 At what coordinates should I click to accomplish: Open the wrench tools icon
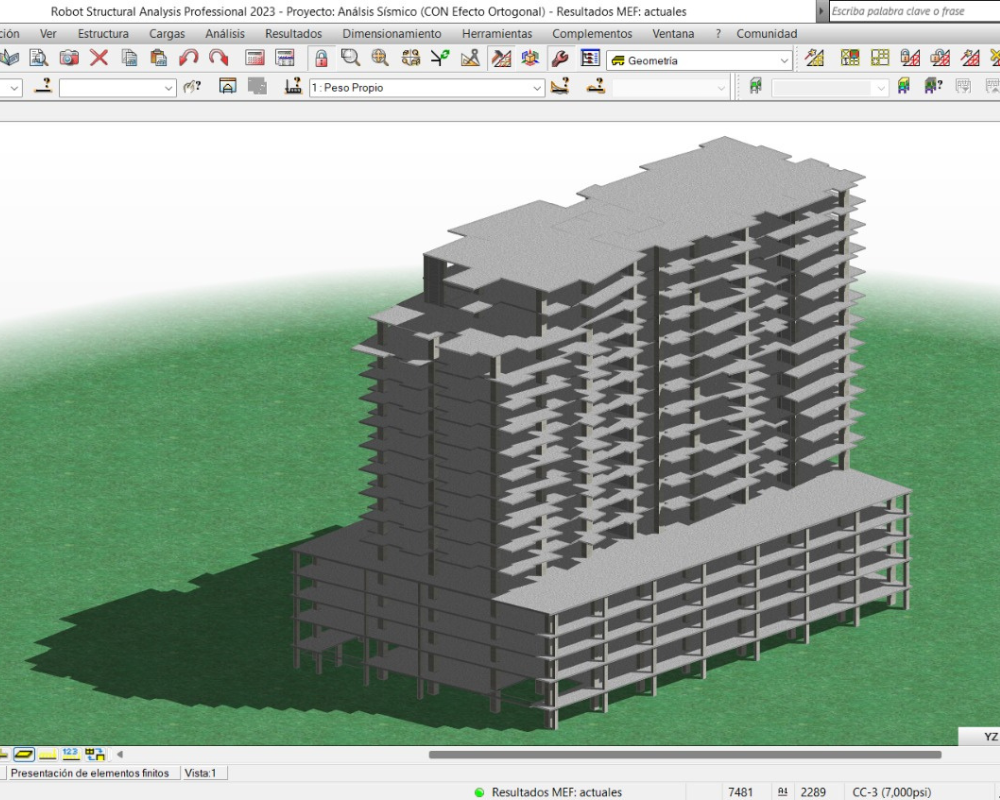(x=560, y=58)
